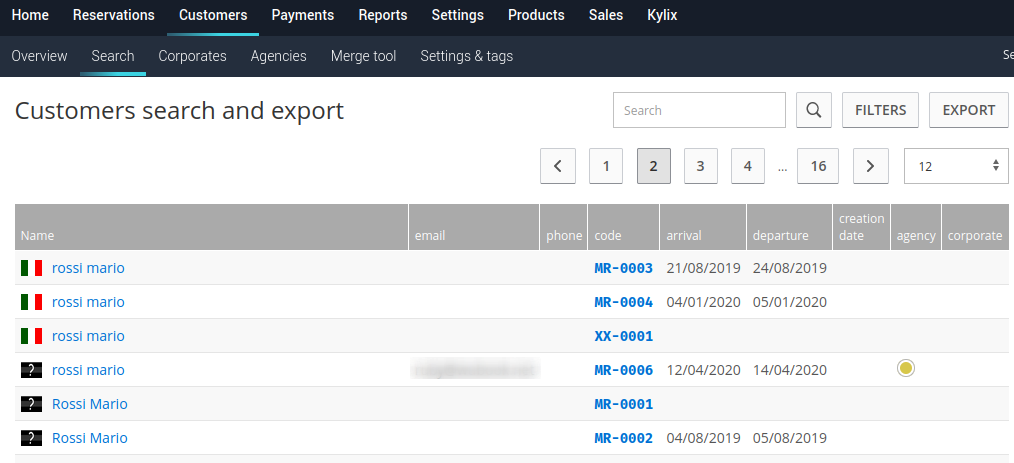Jump to page 16
Viewport: 1014px width, 463px height.
coord(818,166)
